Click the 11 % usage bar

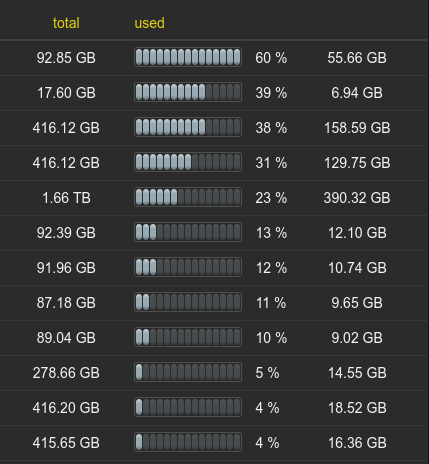tap(188, 302)
